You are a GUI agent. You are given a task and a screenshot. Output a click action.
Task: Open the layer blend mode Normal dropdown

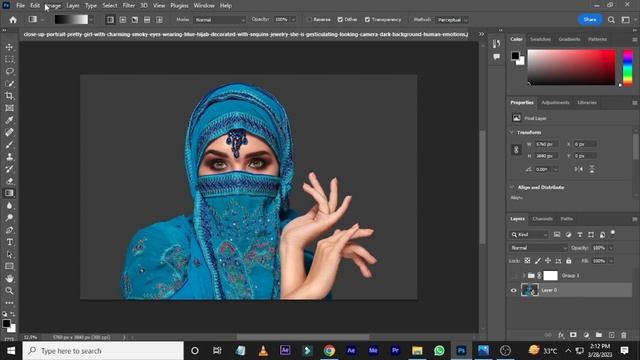click(538, 248)
